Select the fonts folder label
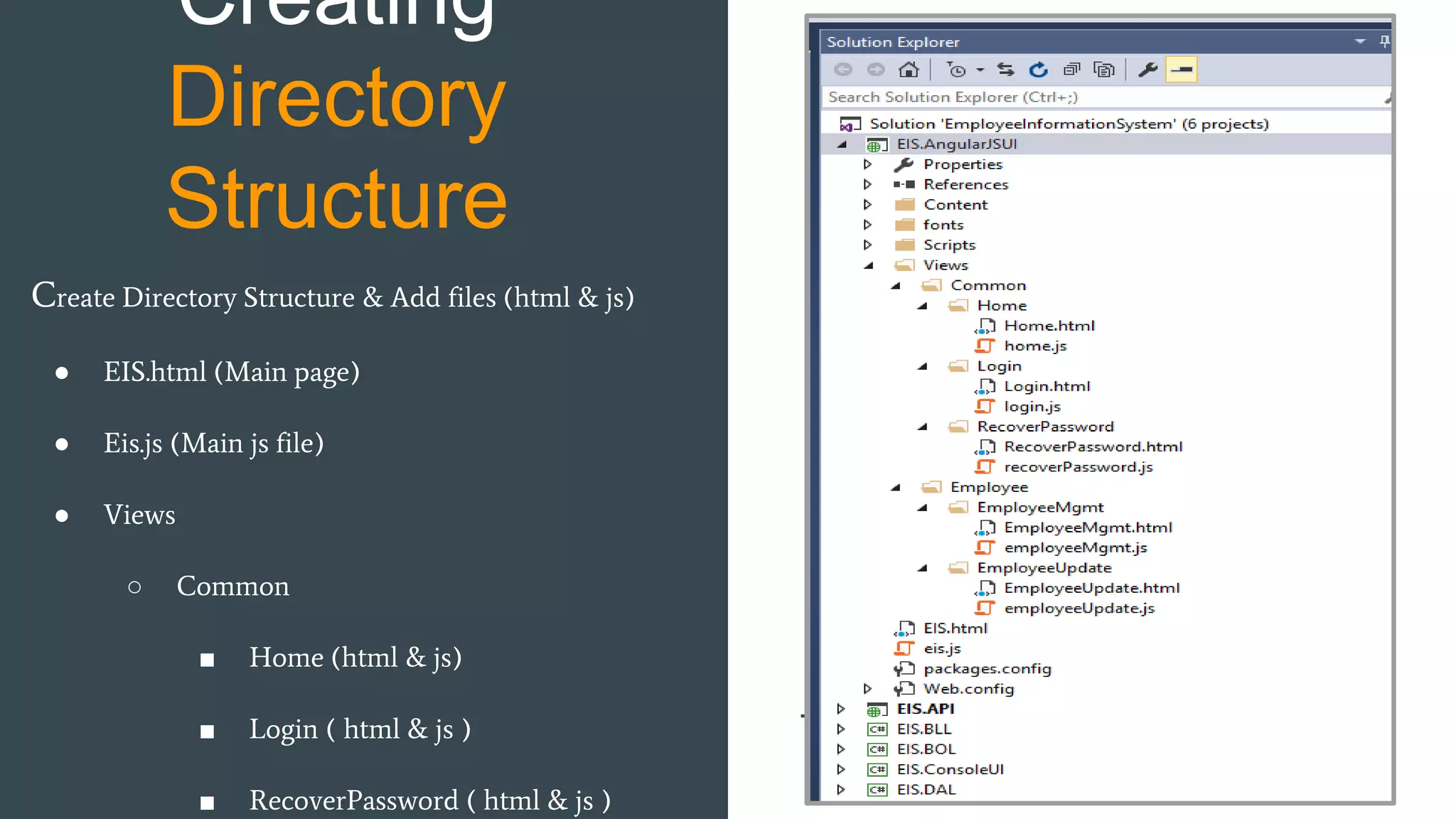Image resolution: width=1456 pixels, height=819 pixels. (943, 225)
